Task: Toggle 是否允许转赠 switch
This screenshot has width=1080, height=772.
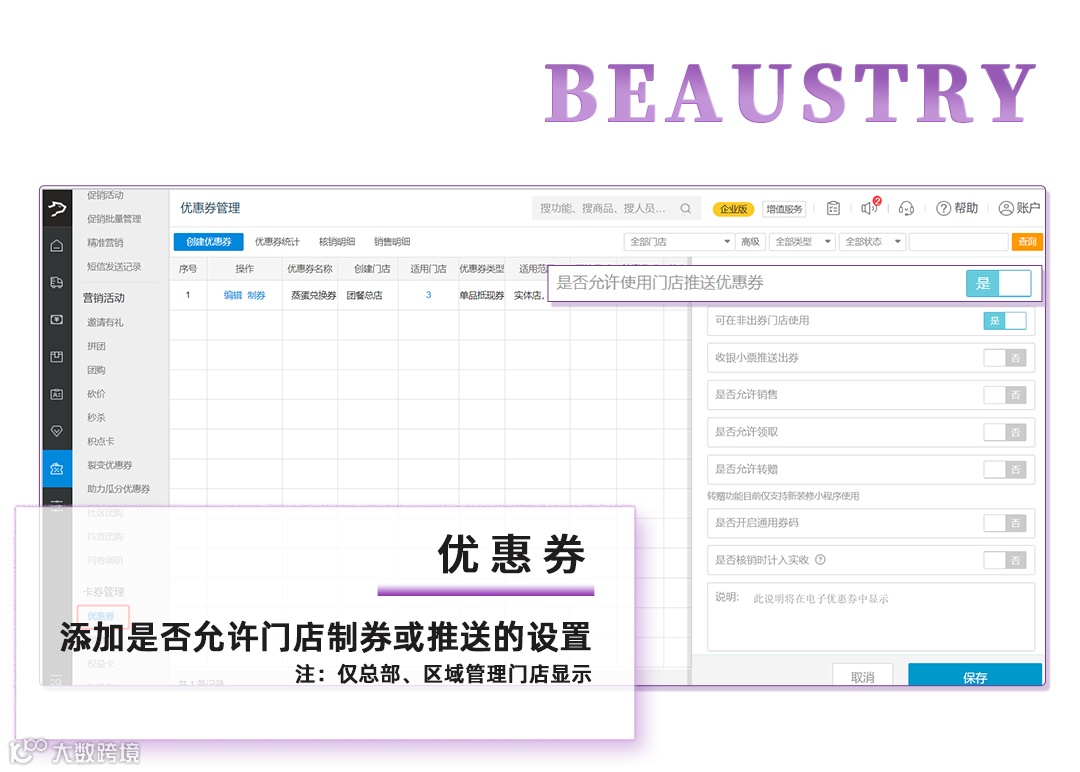Action: (x=1005, y=470)
